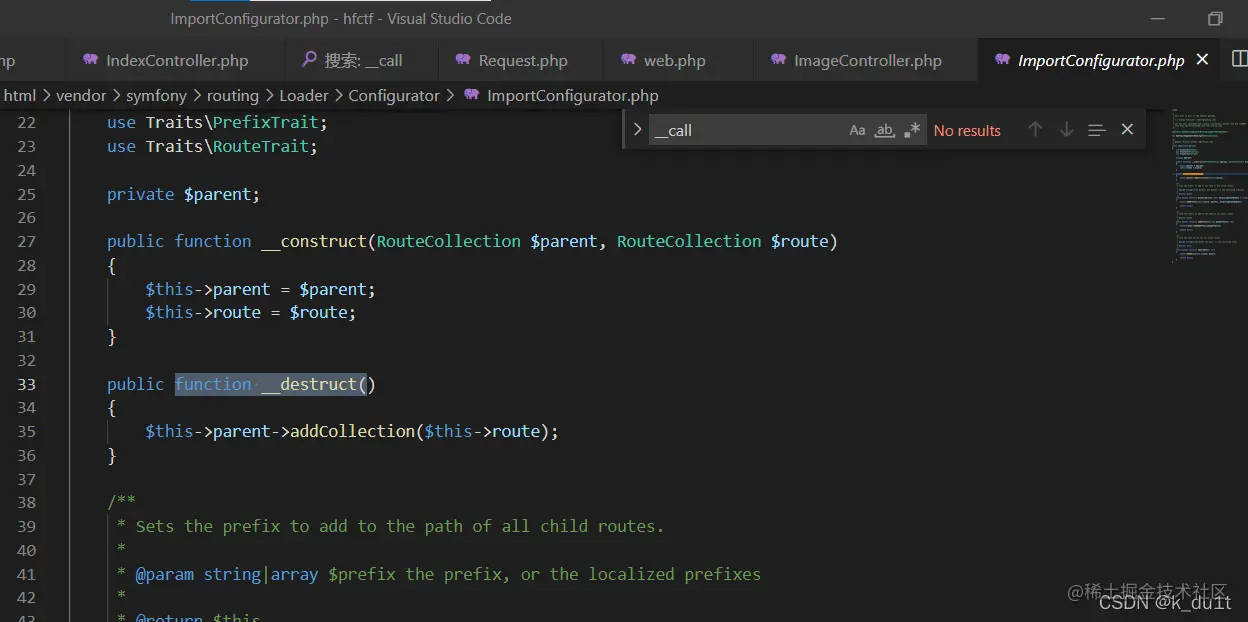Click PHP icon on IndexController.php tab

90,60
